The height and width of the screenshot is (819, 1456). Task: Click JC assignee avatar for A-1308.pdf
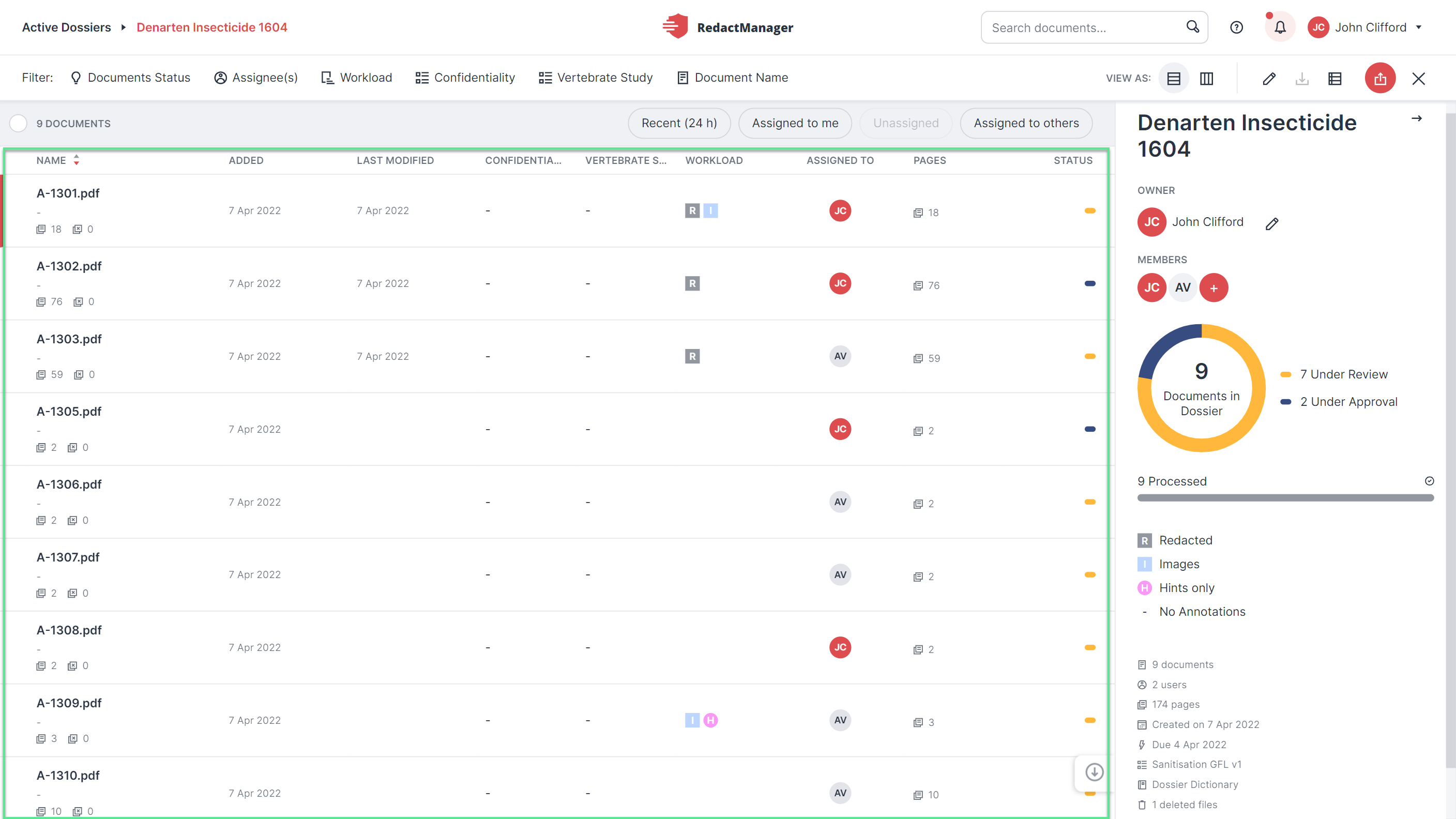tap(840, 647)
